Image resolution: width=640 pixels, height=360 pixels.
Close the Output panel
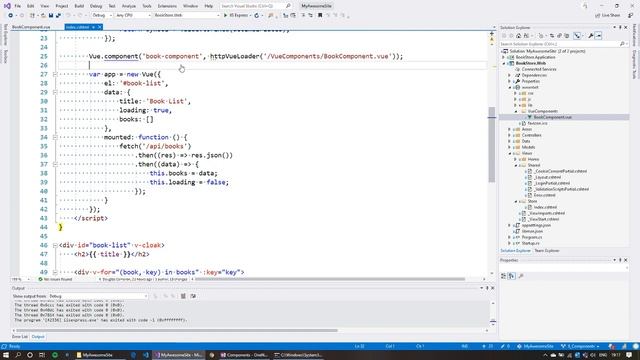tap(492, 288)
